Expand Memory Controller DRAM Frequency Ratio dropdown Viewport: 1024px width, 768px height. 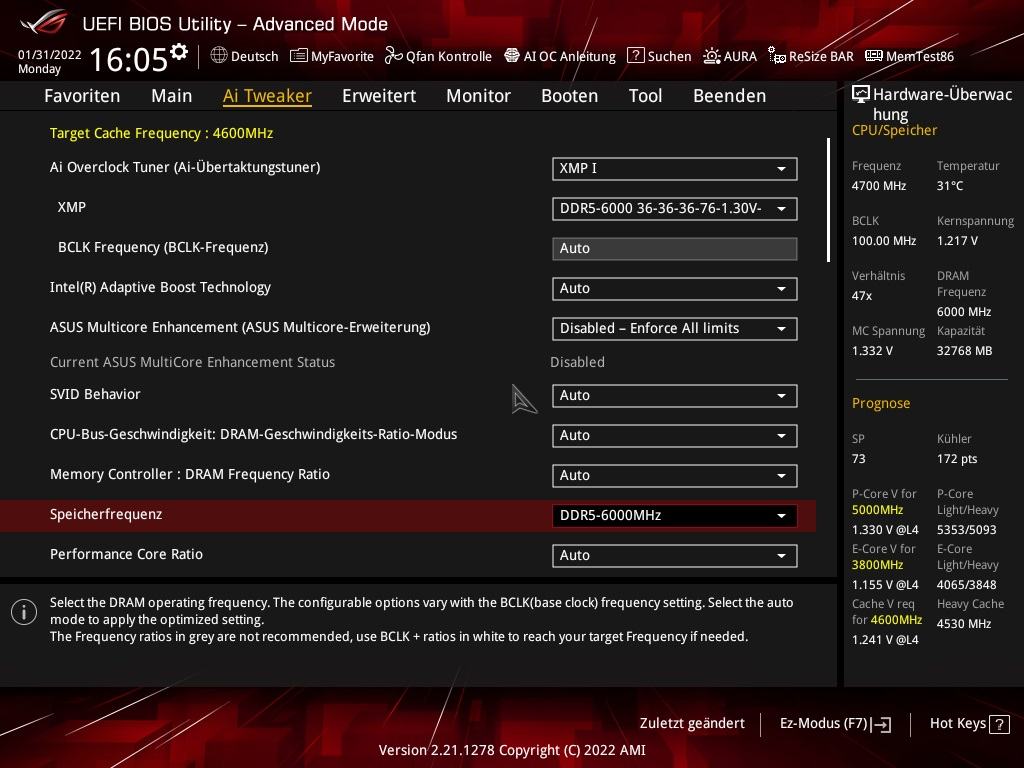click(675, 475)
